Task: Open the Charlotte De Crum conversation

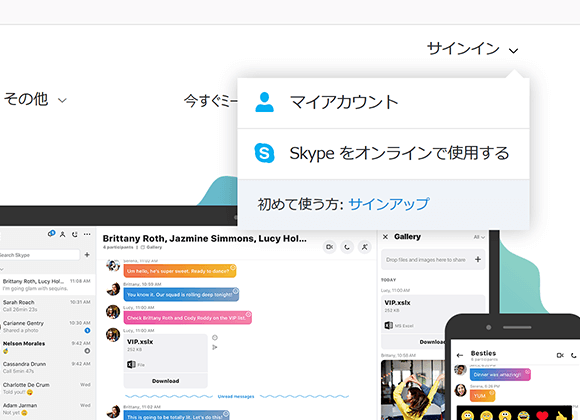Action: pyautogui.click(x=47, y=388)
